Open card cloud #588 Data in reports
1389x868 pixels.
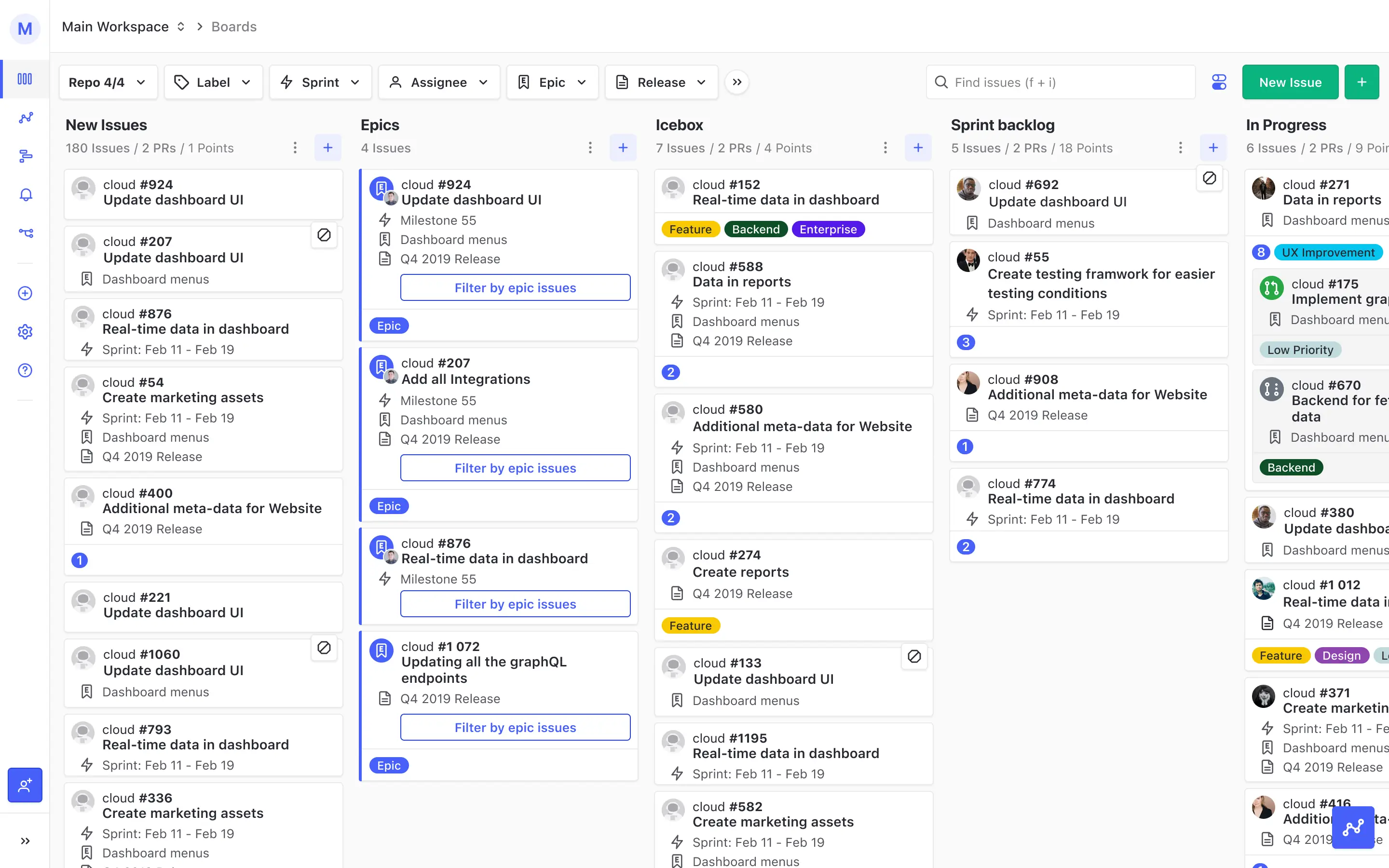point(794,319)
